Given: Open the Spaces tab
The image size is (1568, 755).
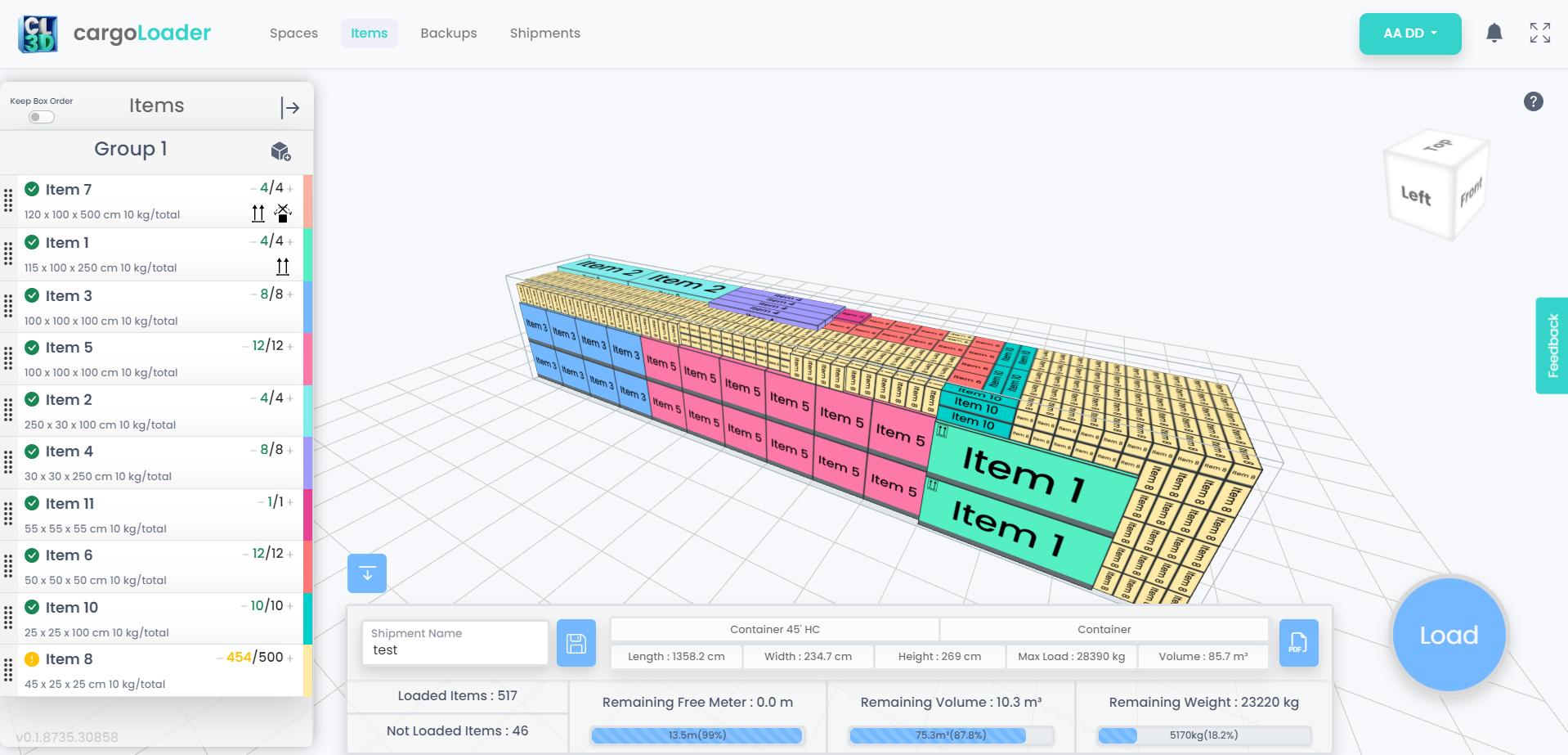Looking at the screenshot, I should [293, 34].
